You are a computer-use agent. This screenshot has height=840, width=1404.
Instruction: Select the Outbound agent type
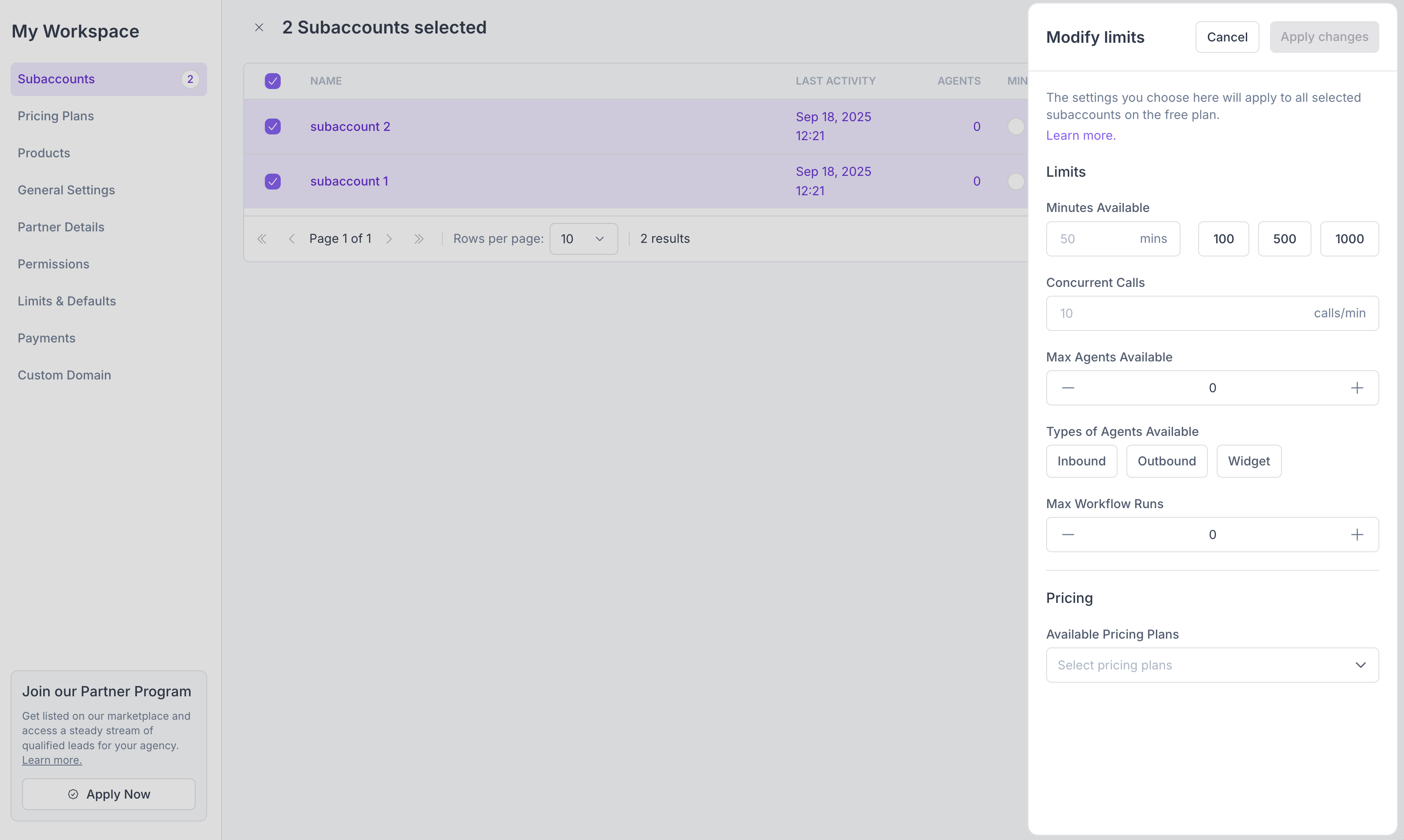coord(1166,461)
